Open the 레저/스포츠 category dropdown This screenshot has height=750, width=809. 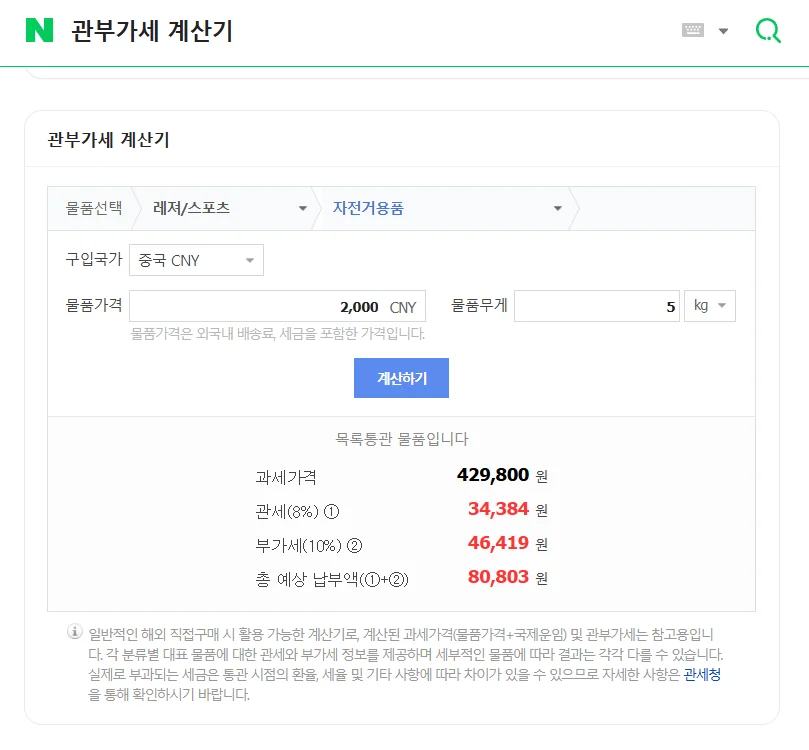point(230,209)
